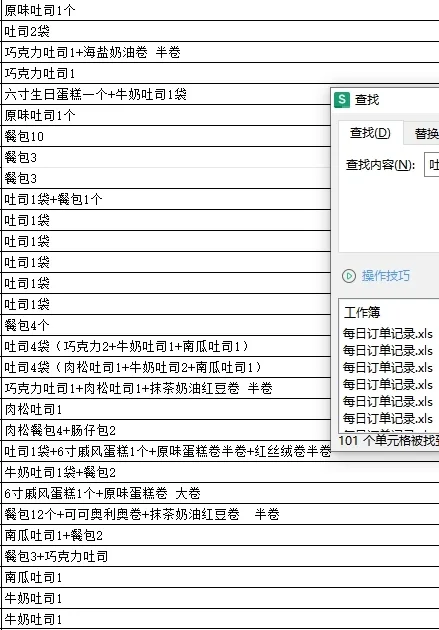Select the cell '六寸生日蛋糕一个+牛奶吐司1袋'

[x=166, y=94]
